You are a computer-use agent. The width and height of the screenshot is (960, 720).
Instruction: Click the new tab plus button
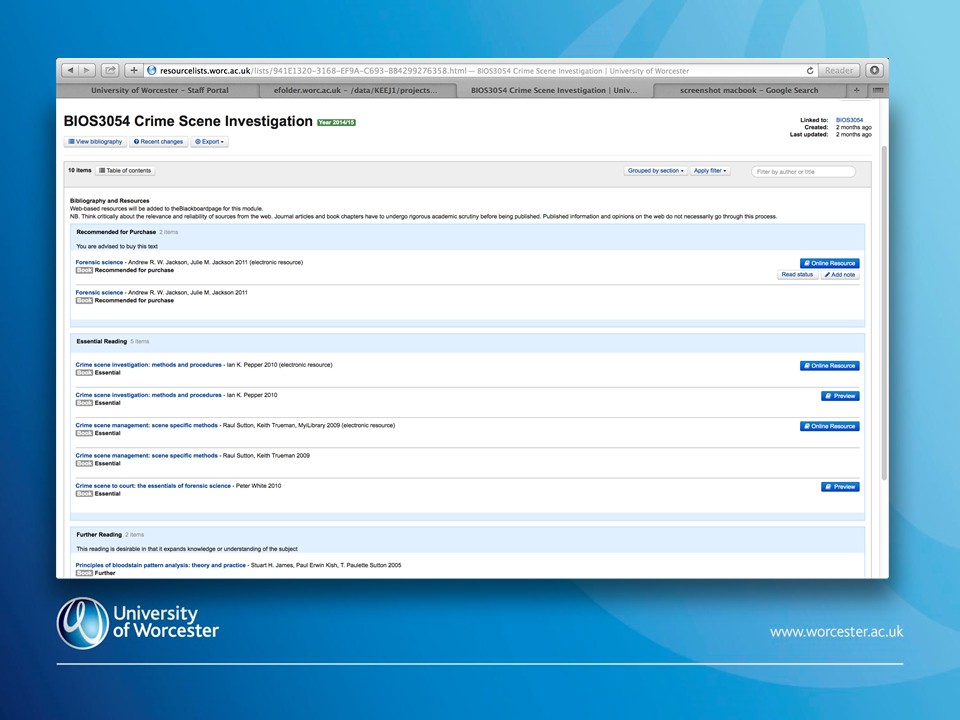(x=856, y=90)
